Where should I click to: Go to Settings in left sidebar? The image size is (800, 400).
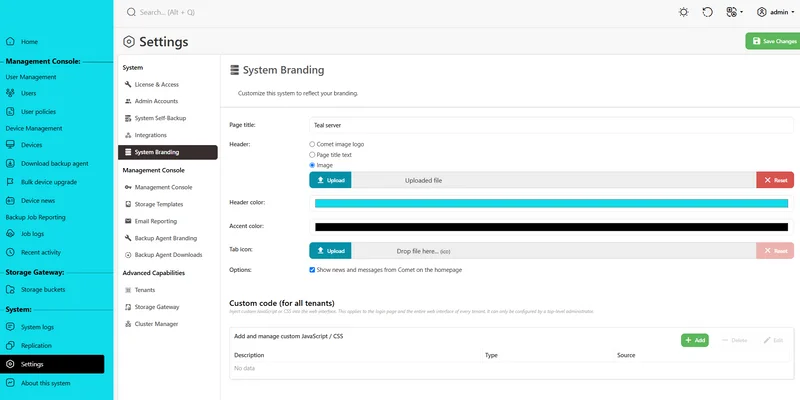(x=52, y=364)
